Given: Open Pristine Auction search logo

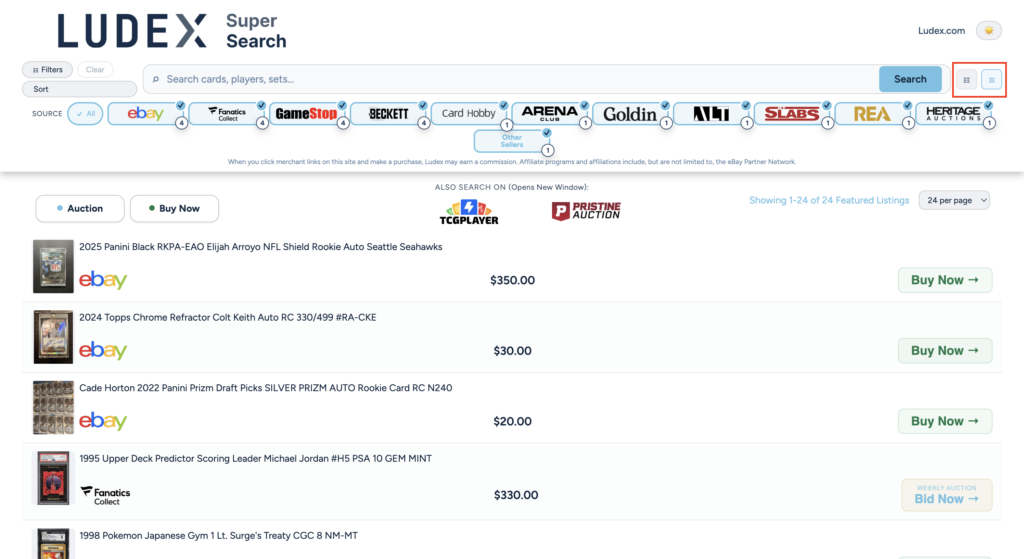Looking at the screenshot, I should [586, 211].
